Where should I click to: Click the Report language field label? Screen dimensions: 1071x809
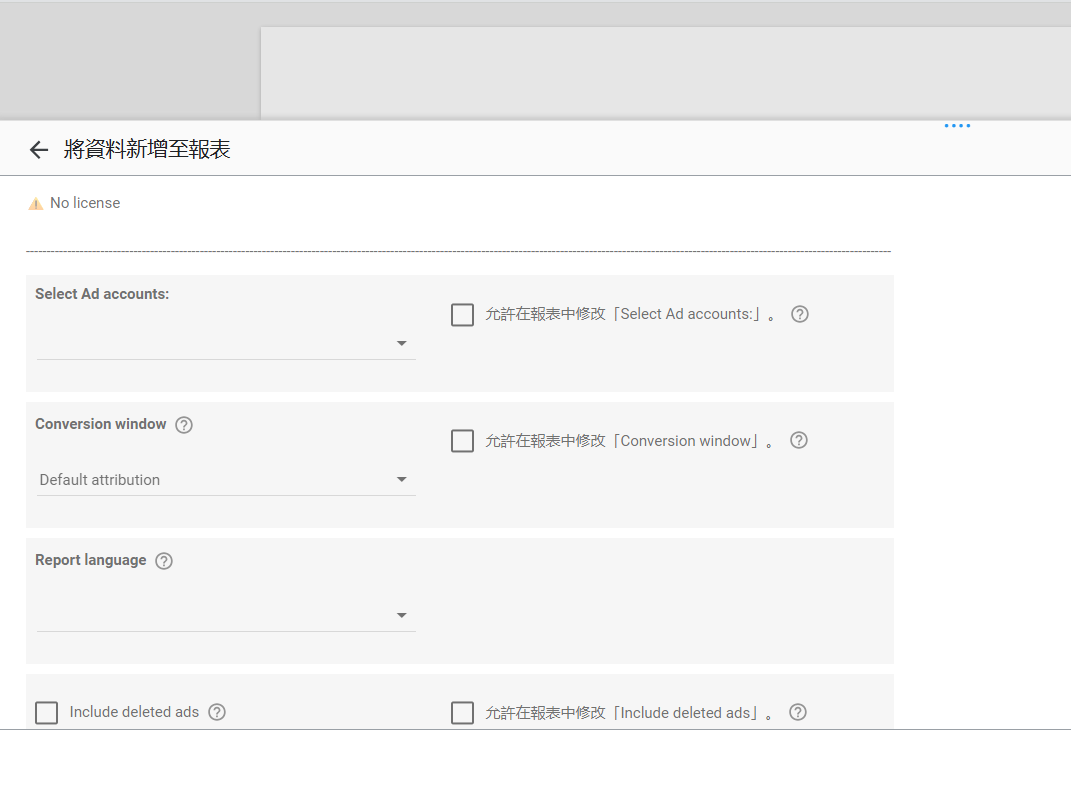point(91,560)
